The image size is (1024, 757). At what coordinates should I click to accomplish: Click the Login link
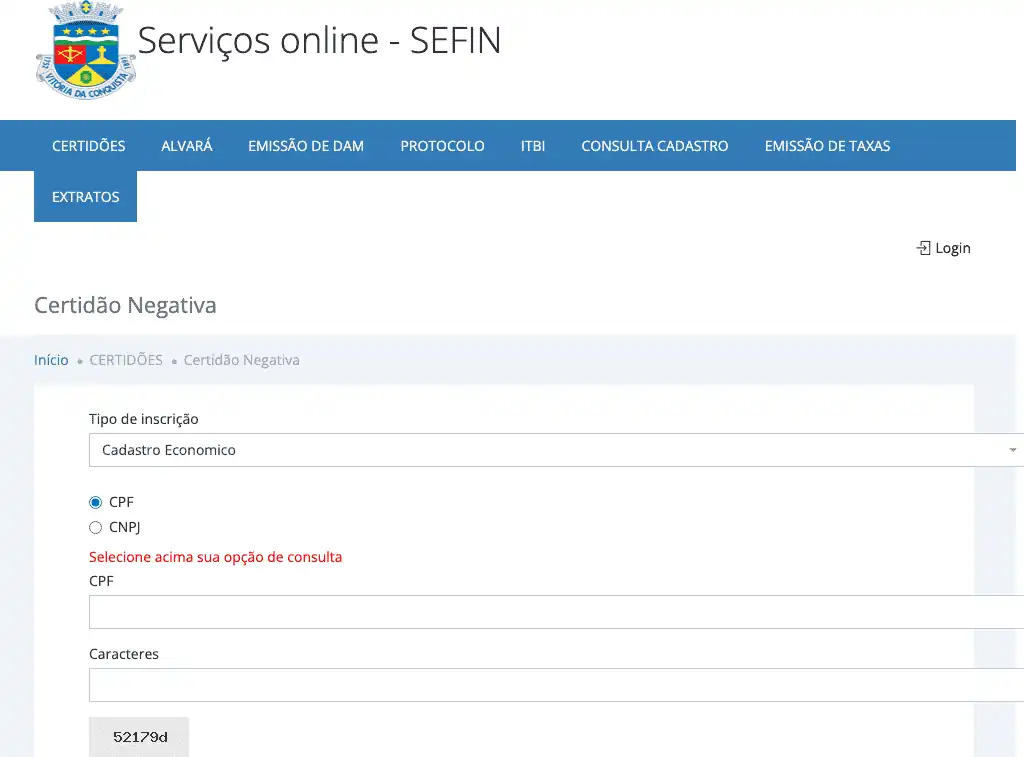(952, 248)
